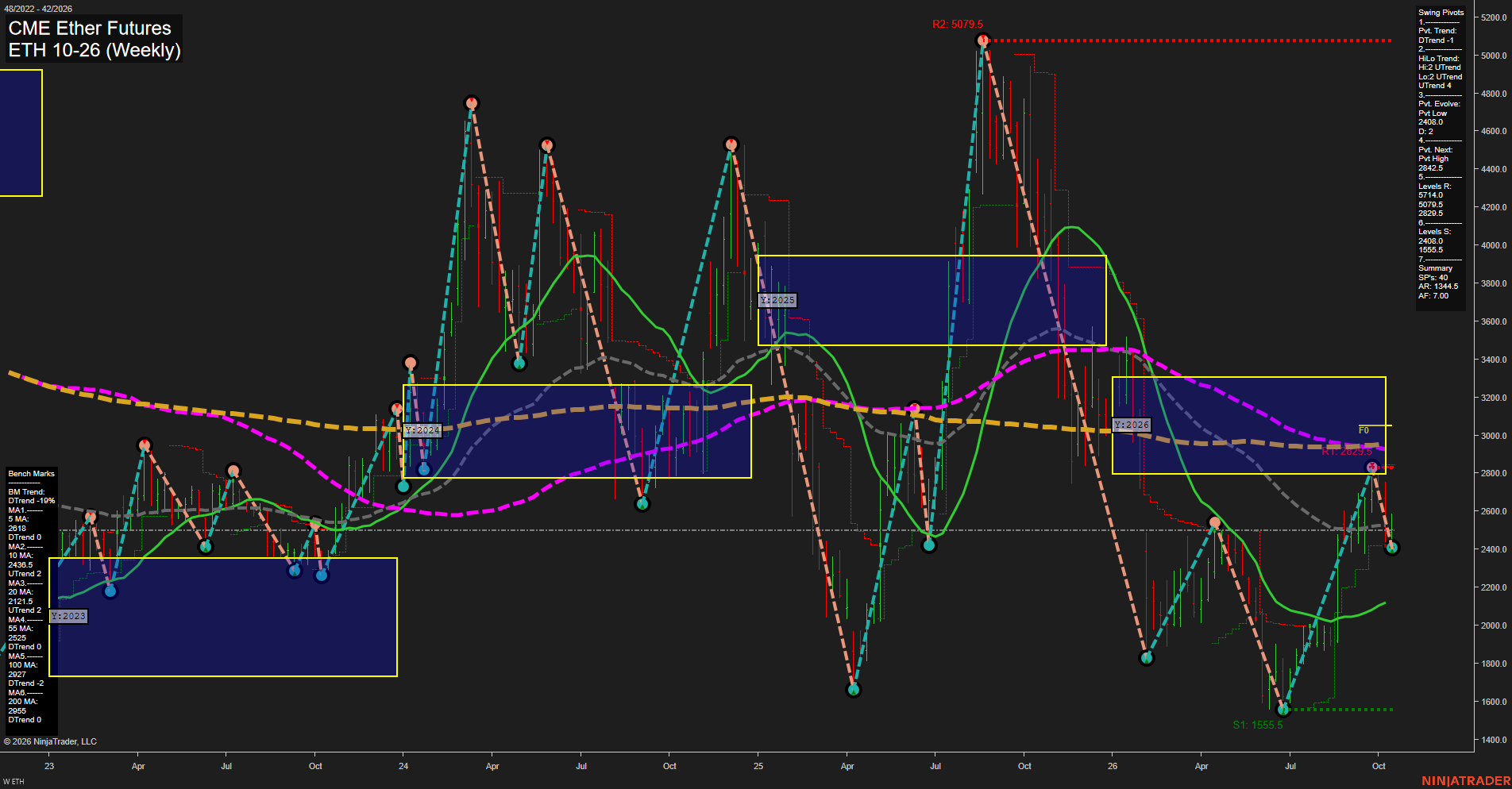Image resolution: width=1512 pixels, height=789 pixels.
Task: Click Levels R: entry in Swing Pivots
Action: click(x=1434, y=187)
